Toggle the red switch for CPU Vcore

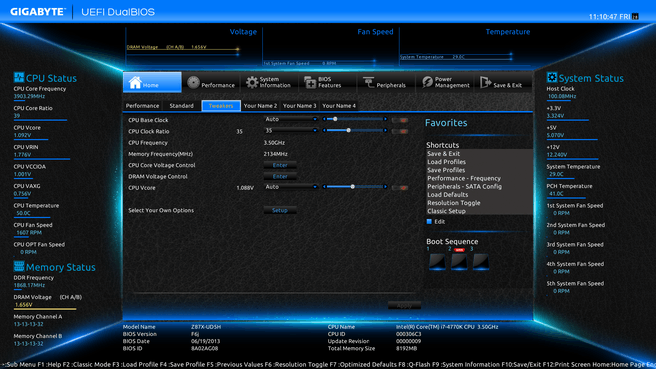400,188
